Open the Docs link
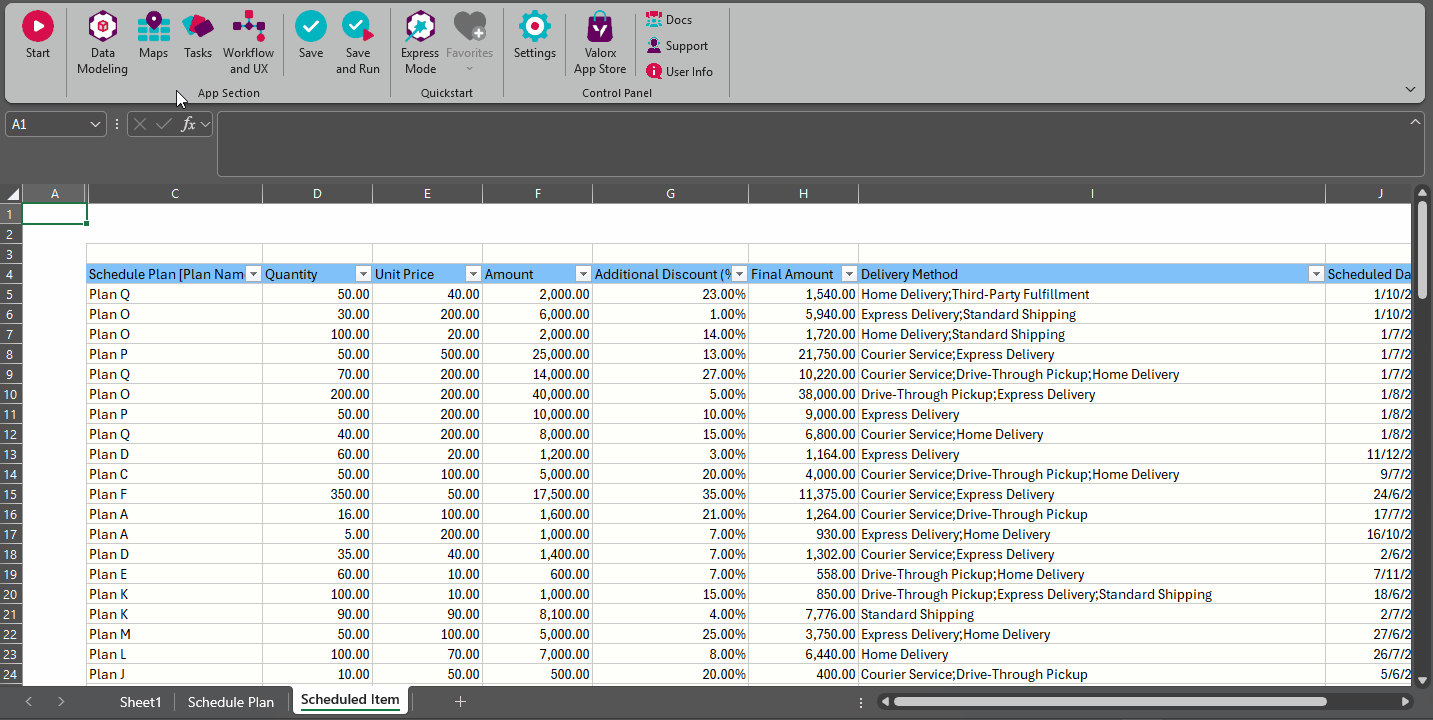This screenshot has height=720, width=1433. [x=677, y=20]
